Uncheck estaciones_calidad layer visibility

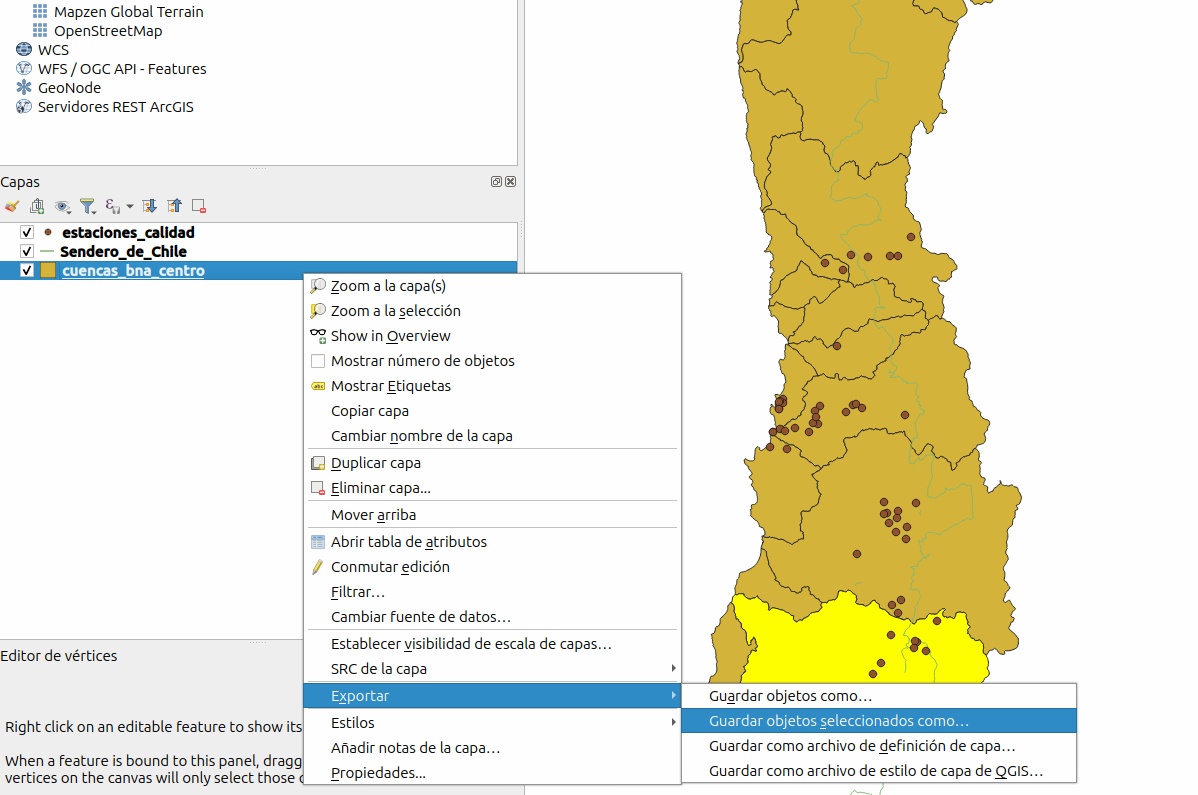(27, 232)
